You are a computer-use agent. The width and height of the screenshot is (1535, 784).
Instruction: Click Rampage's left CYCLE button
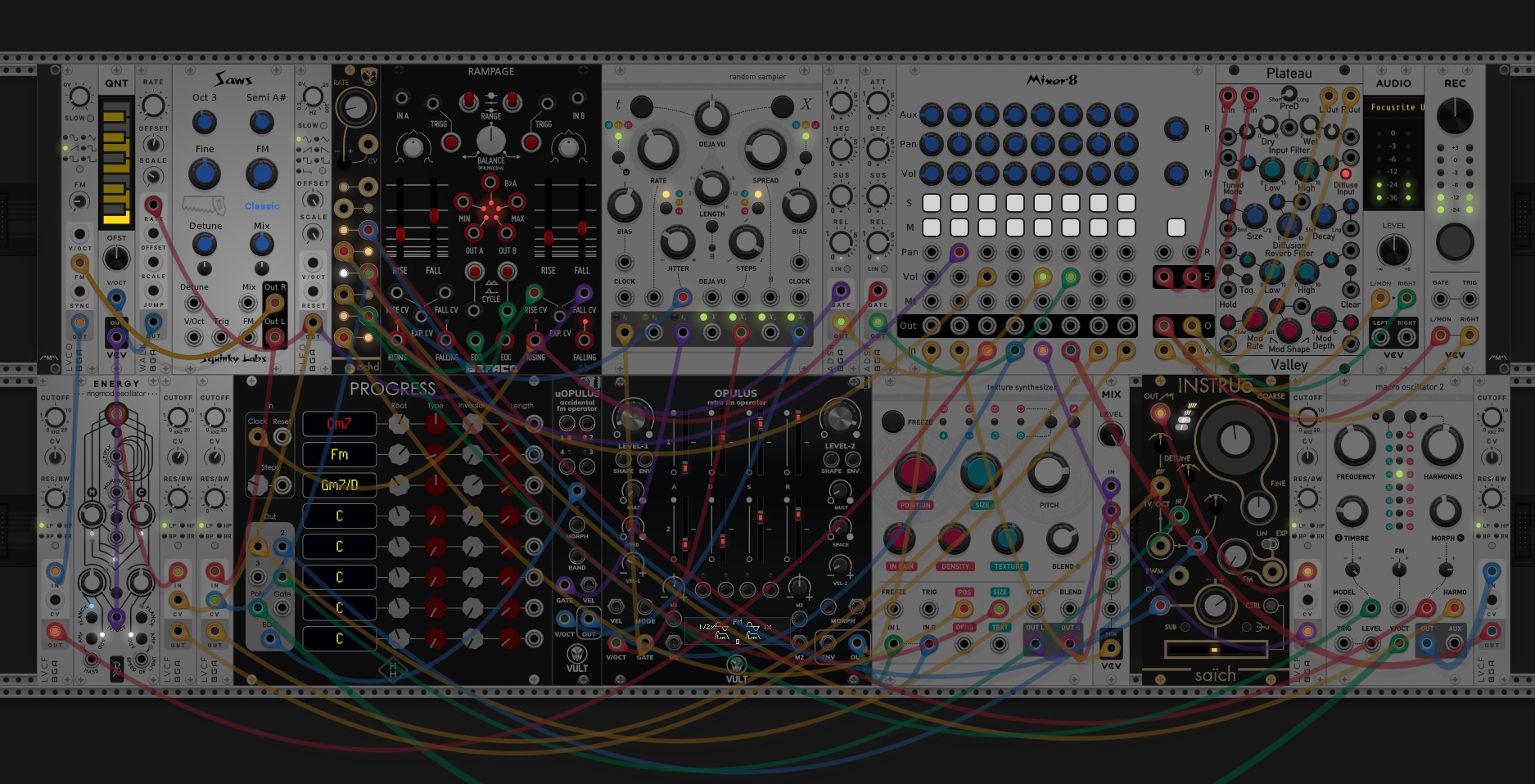[475, 270]
